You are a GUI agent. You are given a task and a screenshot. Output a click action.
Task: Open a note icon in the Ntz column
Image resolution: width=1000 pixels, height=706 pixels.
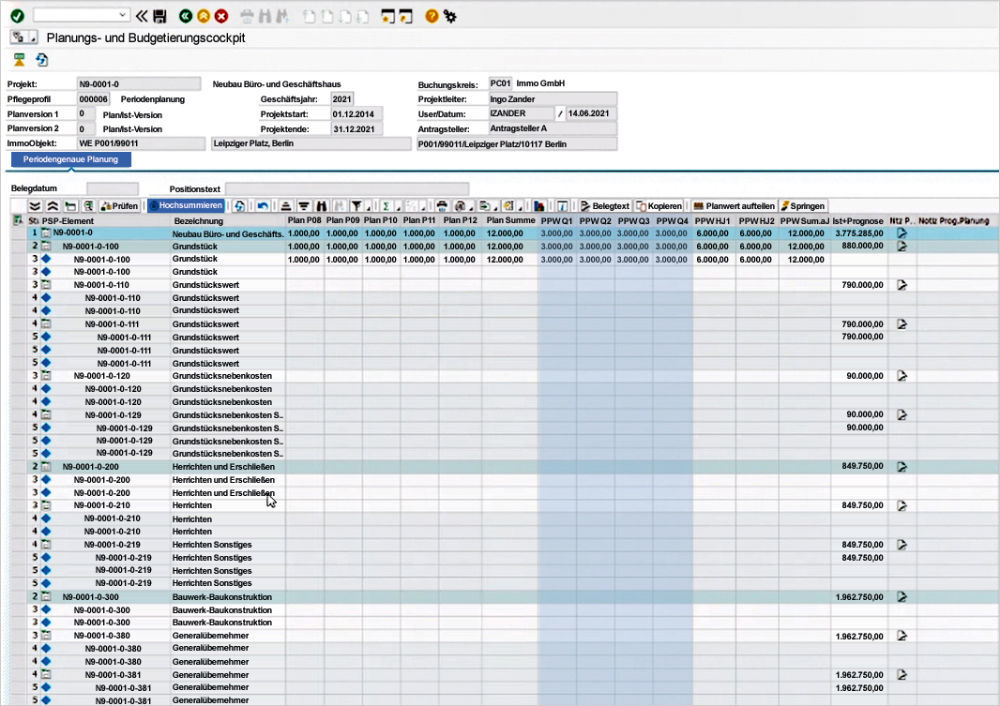[901, 234]
